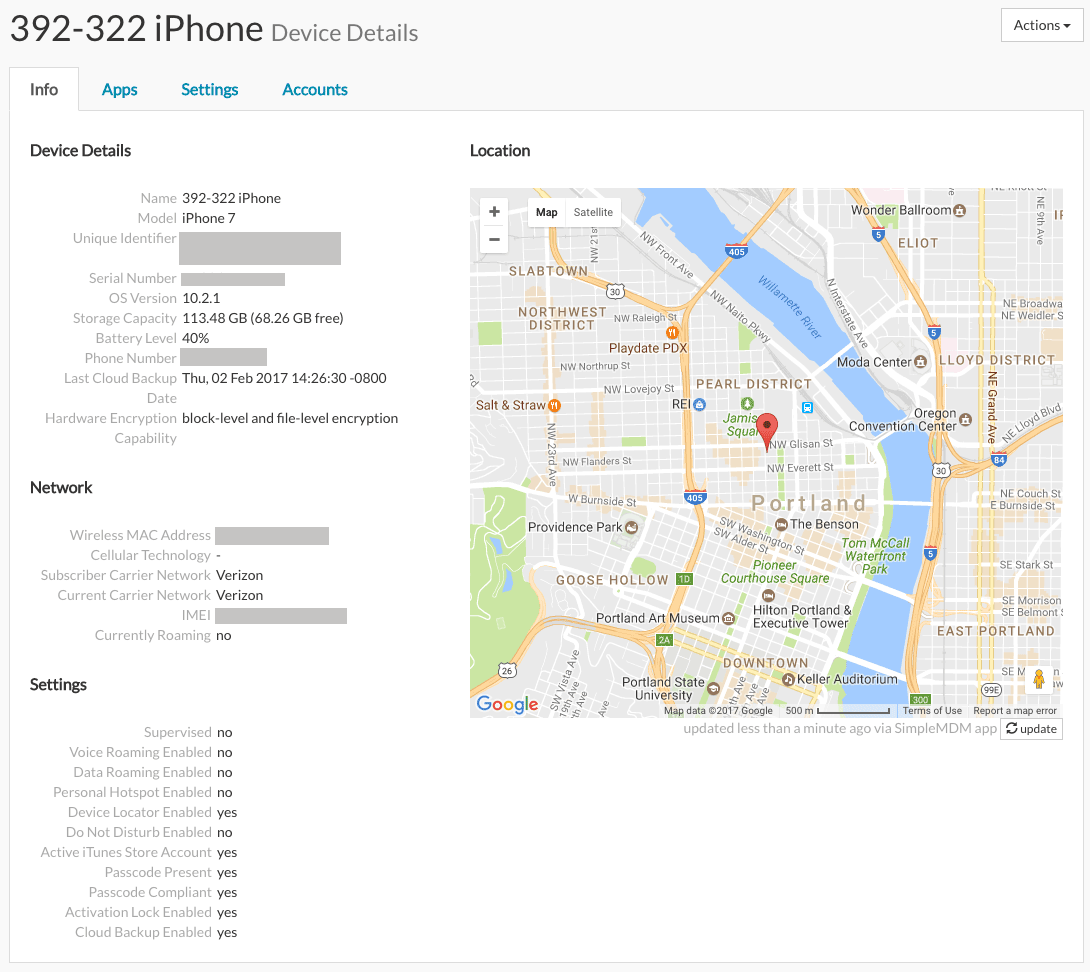Open the Accounts tab

pyautogui.click(x=314, y=90)
